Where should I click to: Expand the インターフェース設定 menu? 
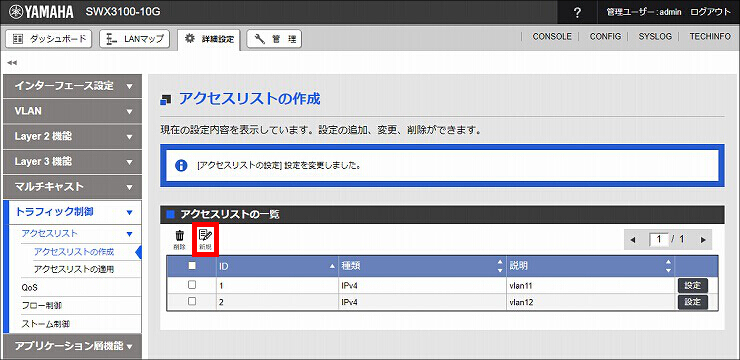pyautogui.click(x=72, y=86)
